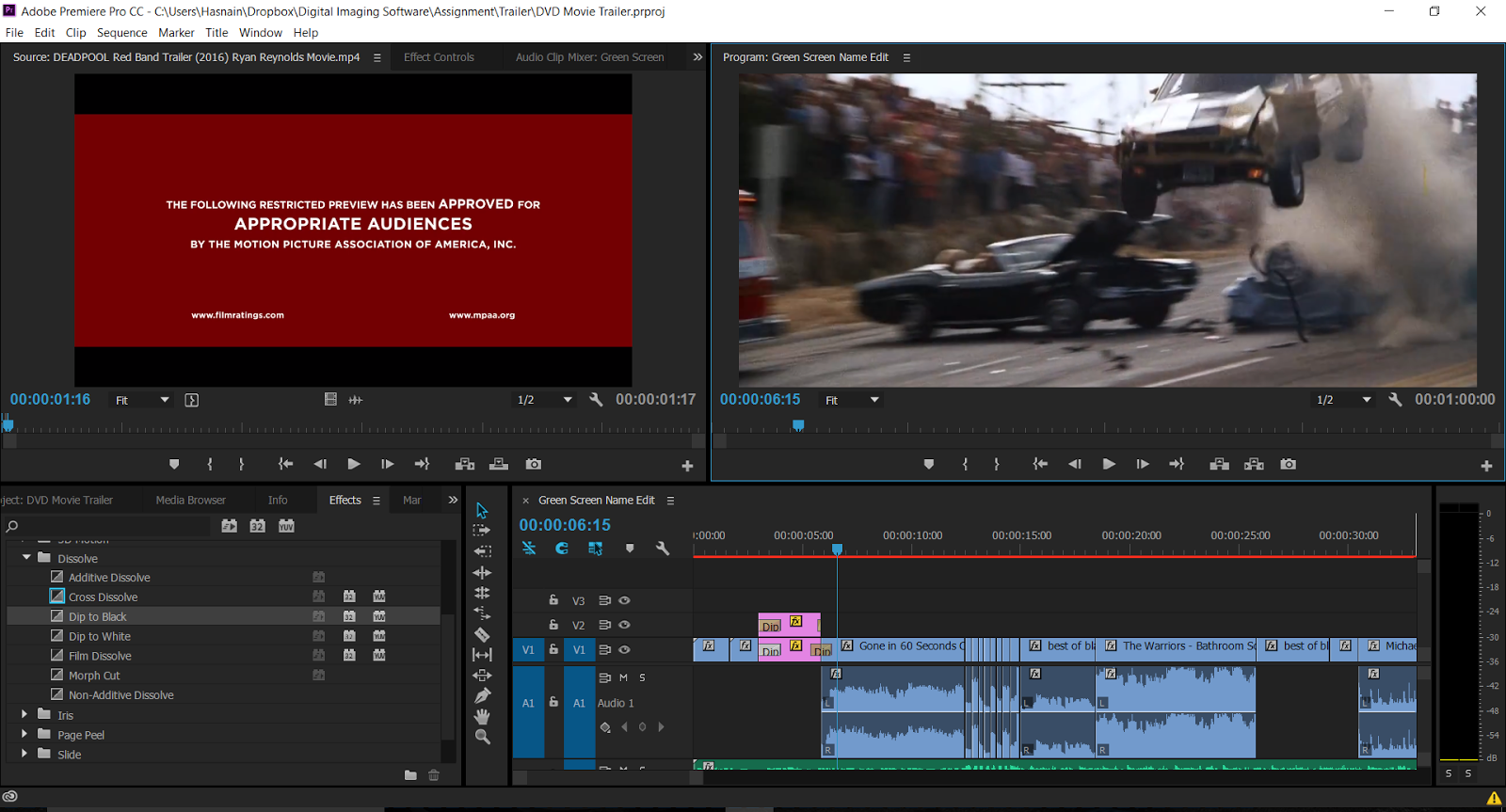Step back one frame in Source monitor
This screenshot has height=812, width=1506.
click(320, 464)
